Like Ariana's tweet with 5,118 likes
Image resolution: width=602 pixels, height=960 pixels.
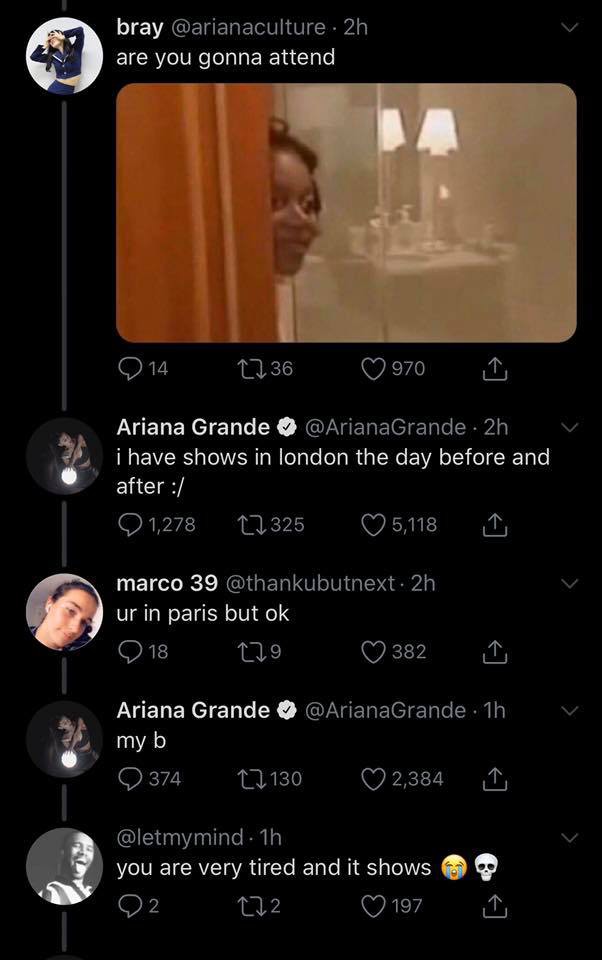(373, 525)
